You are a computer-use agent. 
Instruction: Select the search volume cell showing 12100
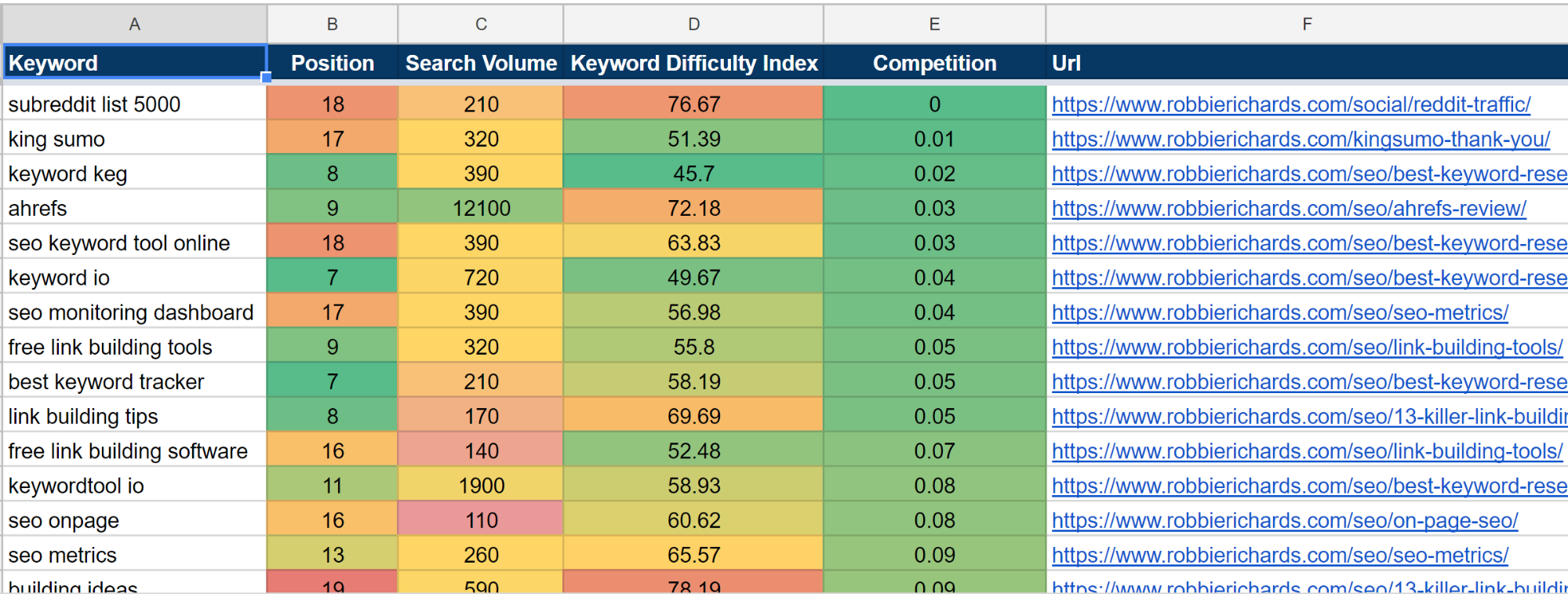click(480, 207)
